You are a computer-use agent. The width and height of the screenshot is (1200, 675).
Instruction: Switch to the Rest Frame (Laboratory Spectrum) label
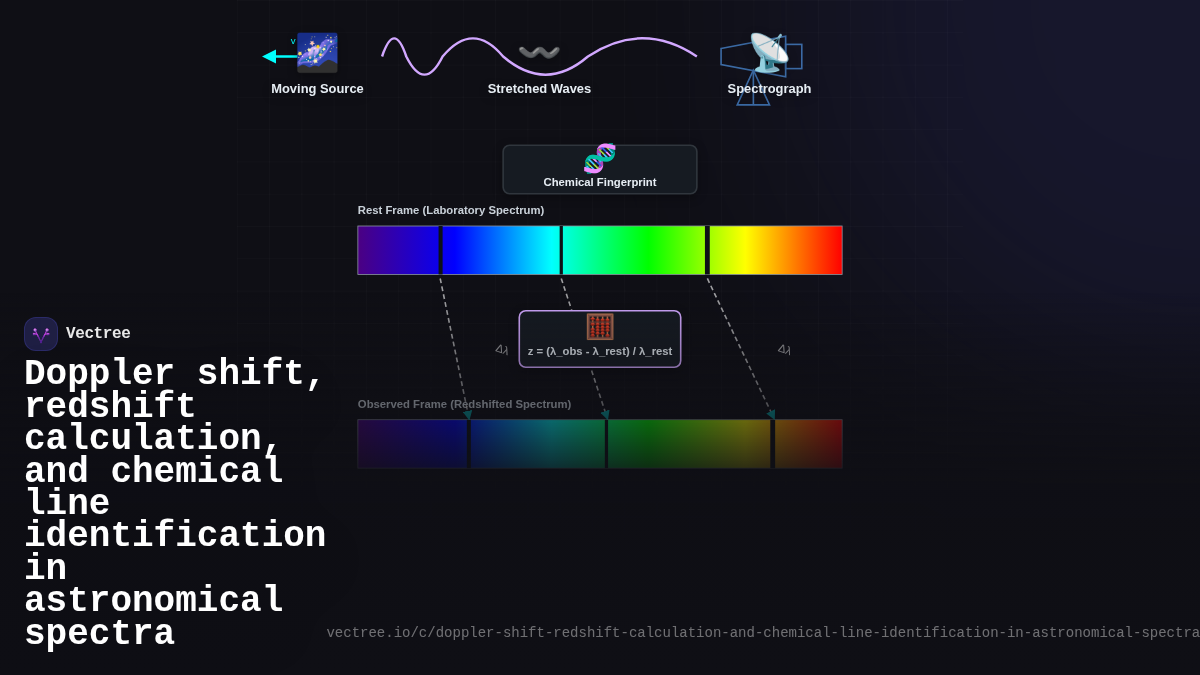tap(451, 210)
